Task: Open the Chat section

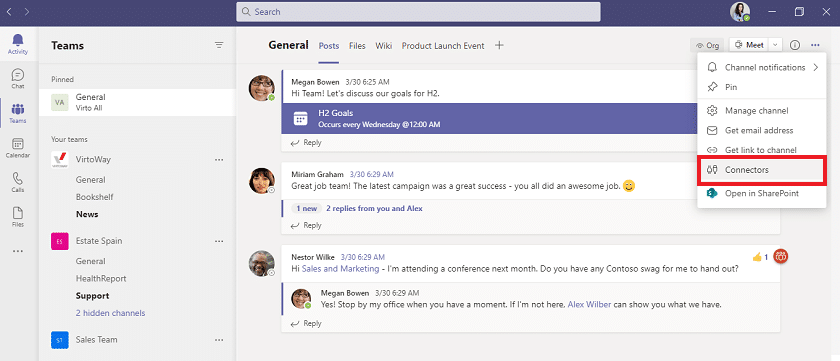Action: pos(18,78)
